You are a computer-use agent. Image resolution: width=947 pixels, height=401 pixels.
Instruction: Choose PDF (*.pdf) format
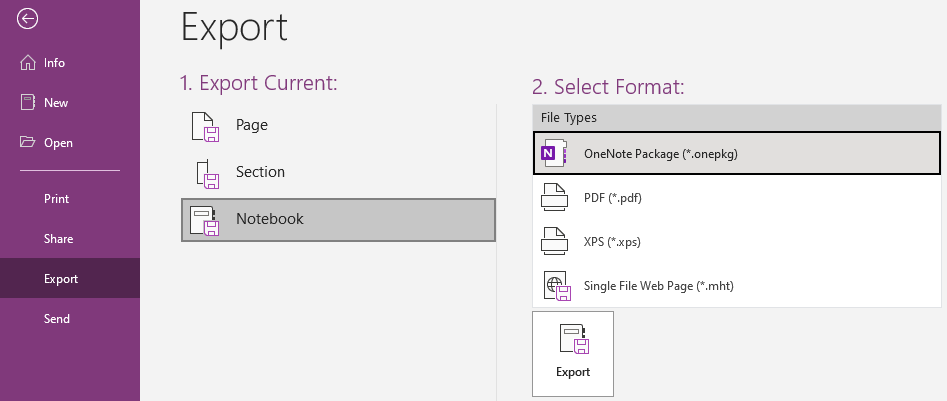(x=612, y=198)
